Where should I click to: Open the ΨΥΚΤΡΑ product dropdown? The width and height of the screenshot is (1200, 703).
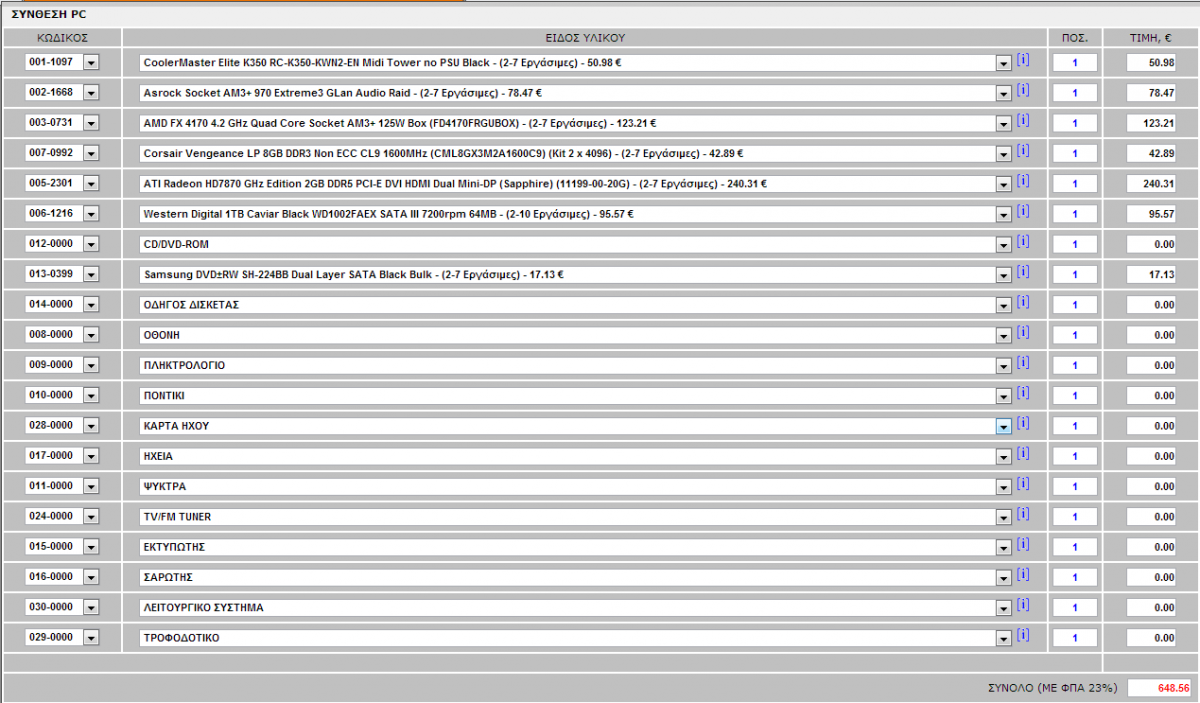pyautogui.click(x=1004, y=487)
